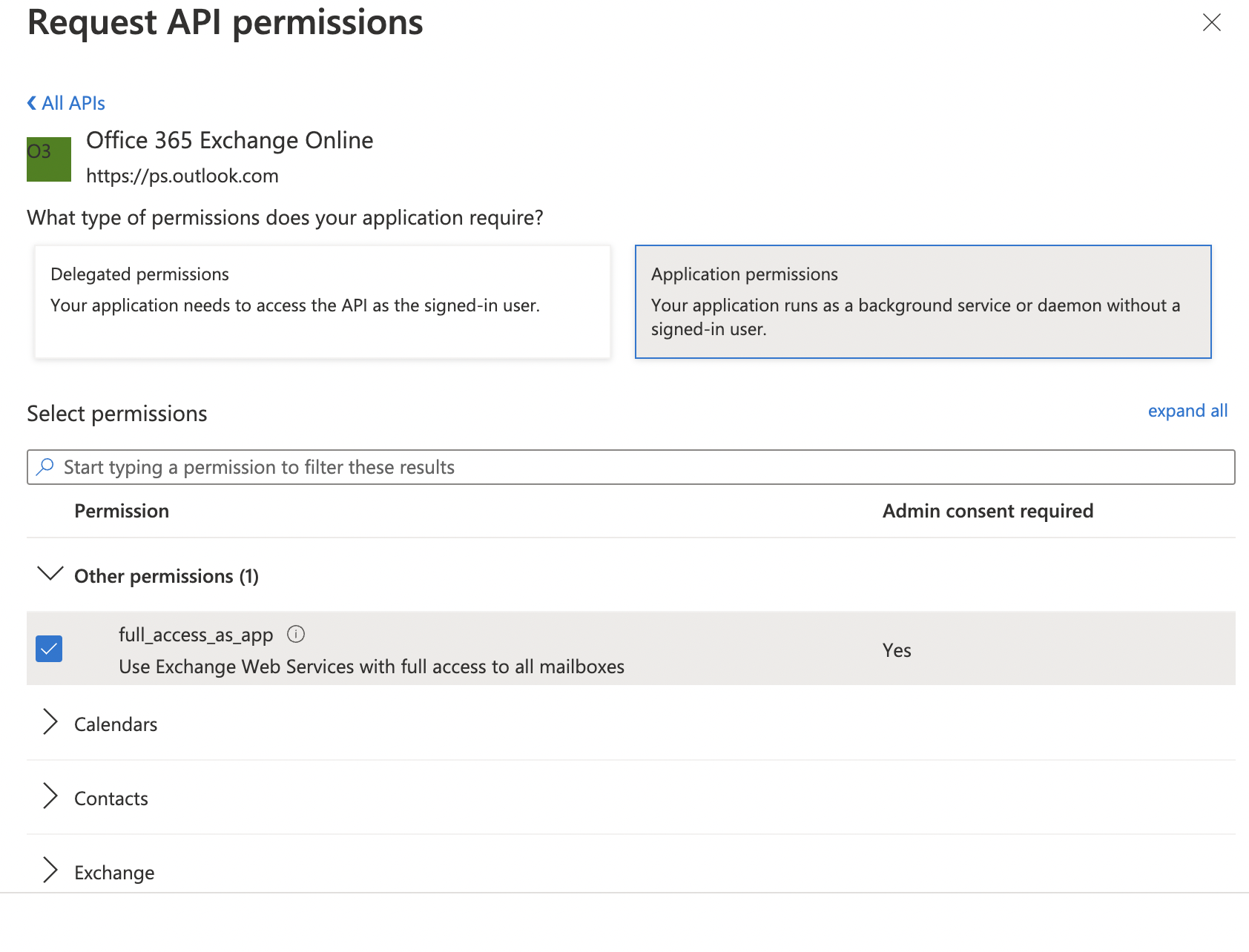Click the Admin consent required column header
1249x952 pixels.
(988, 511)
